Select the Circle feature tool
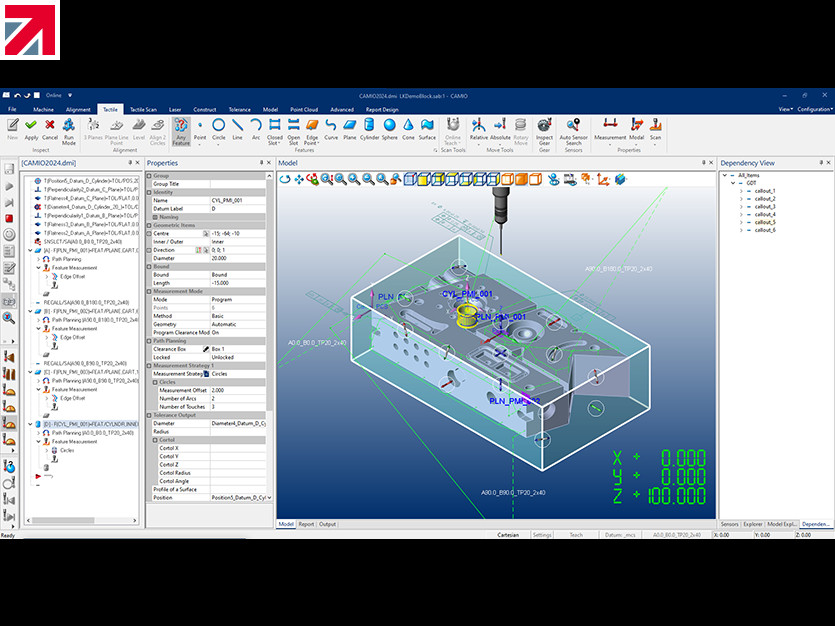 [219, 129]
